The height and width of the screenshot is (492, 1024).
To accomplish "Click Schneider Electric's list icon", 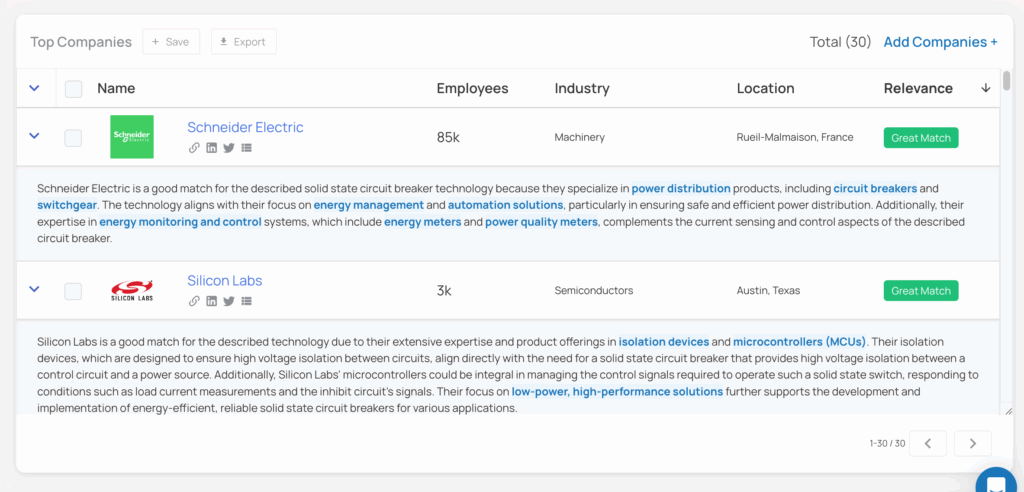I will [x=246, y=148].
